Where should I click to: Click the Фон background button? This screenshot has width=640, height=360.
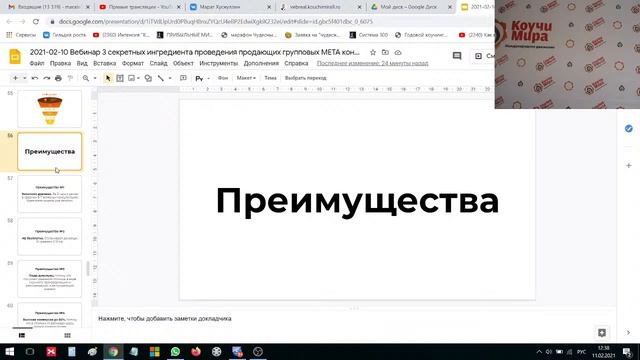click(x=223, y=78)
